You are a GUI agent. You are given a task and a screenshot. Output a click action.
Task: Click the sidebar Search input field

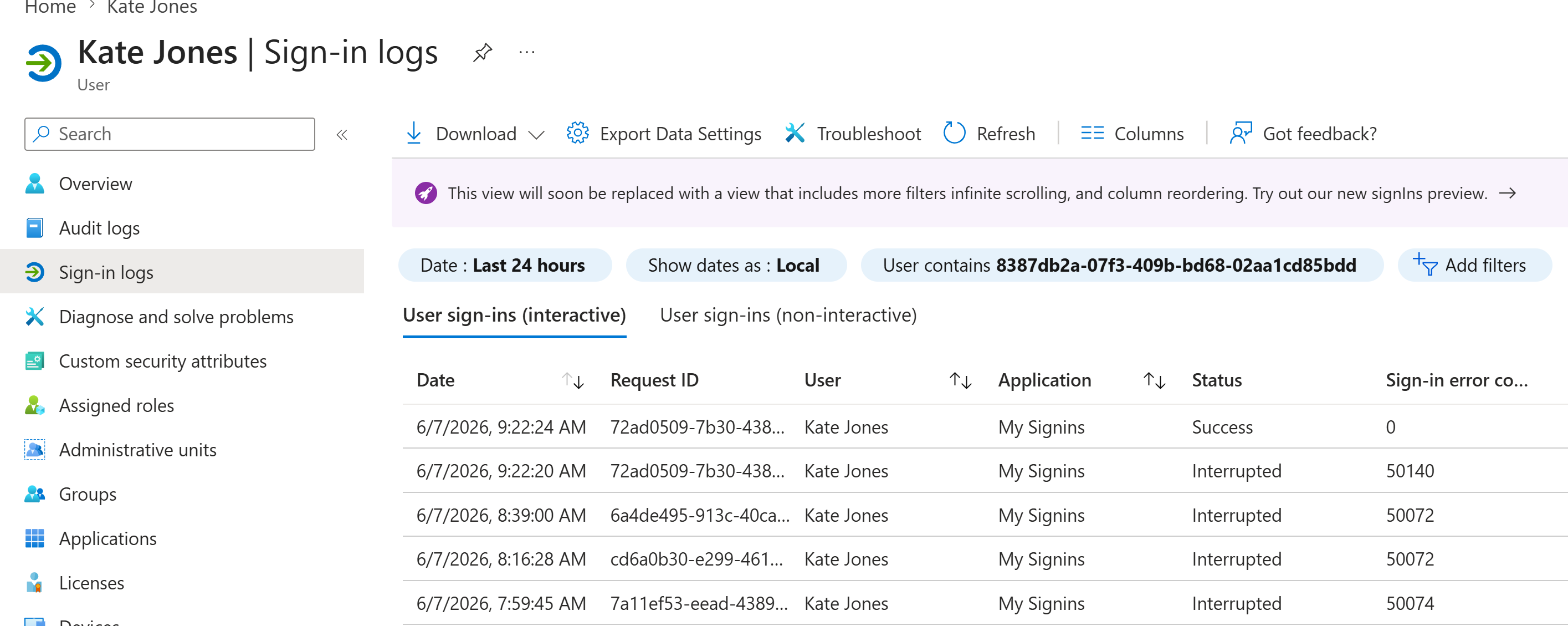170,134
